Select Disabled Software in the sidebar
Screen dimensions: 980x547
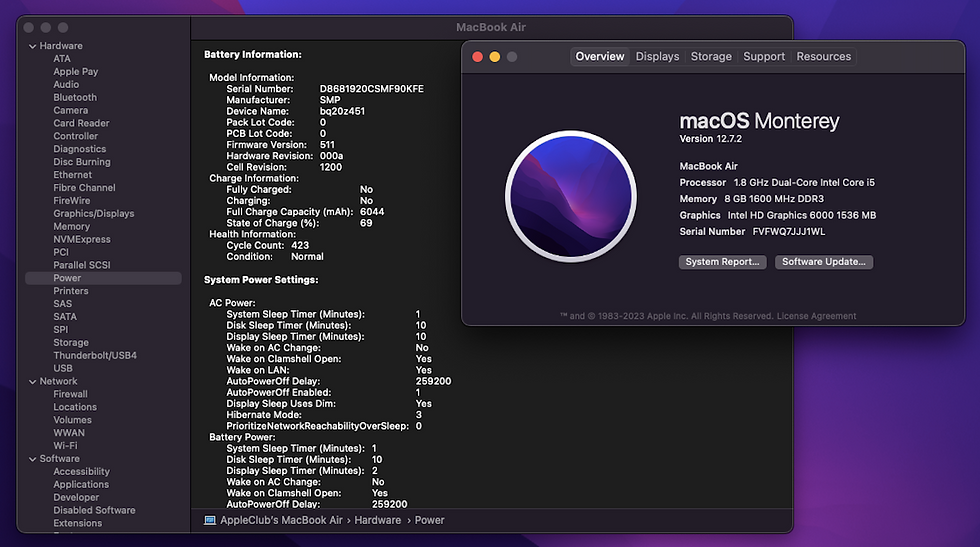94,510
